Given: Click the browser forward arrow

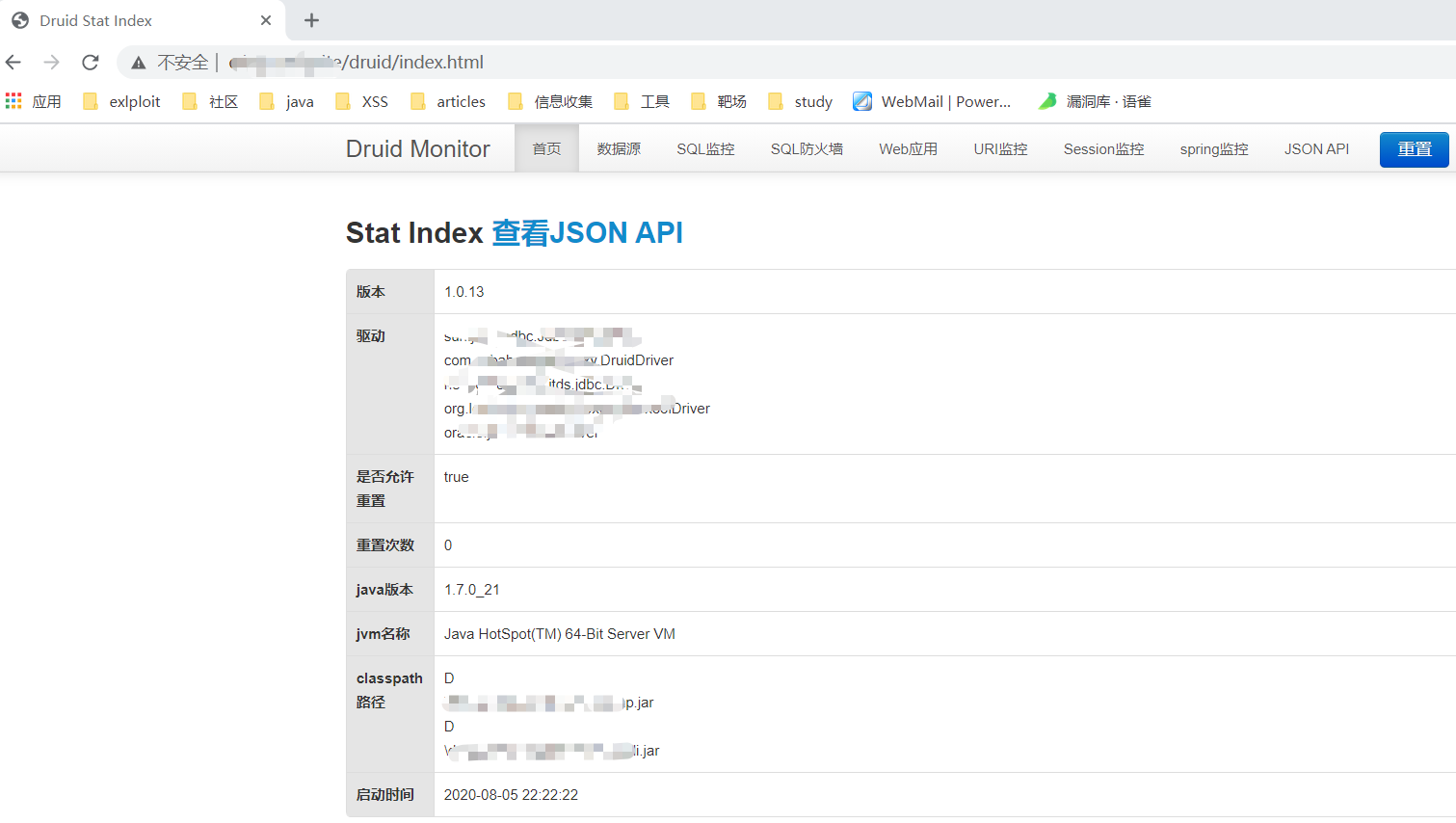Looking at the screenshot, I should tap(52, 63).
